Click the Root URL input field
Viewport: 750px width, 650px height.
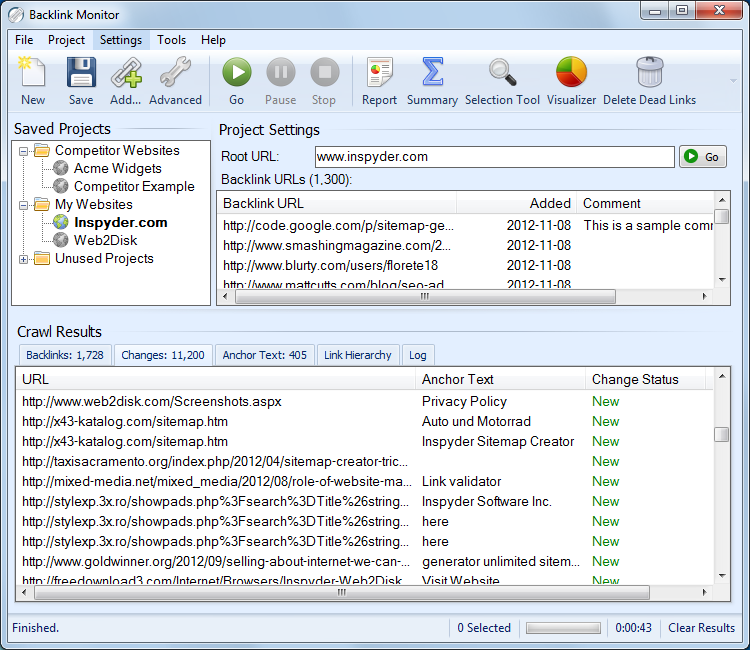495,157
